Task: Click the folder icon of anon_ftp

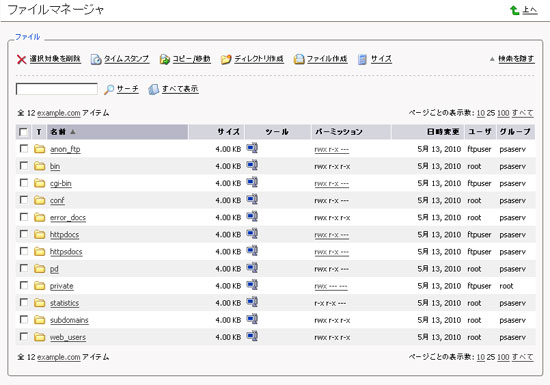Action: pos(40,149)
